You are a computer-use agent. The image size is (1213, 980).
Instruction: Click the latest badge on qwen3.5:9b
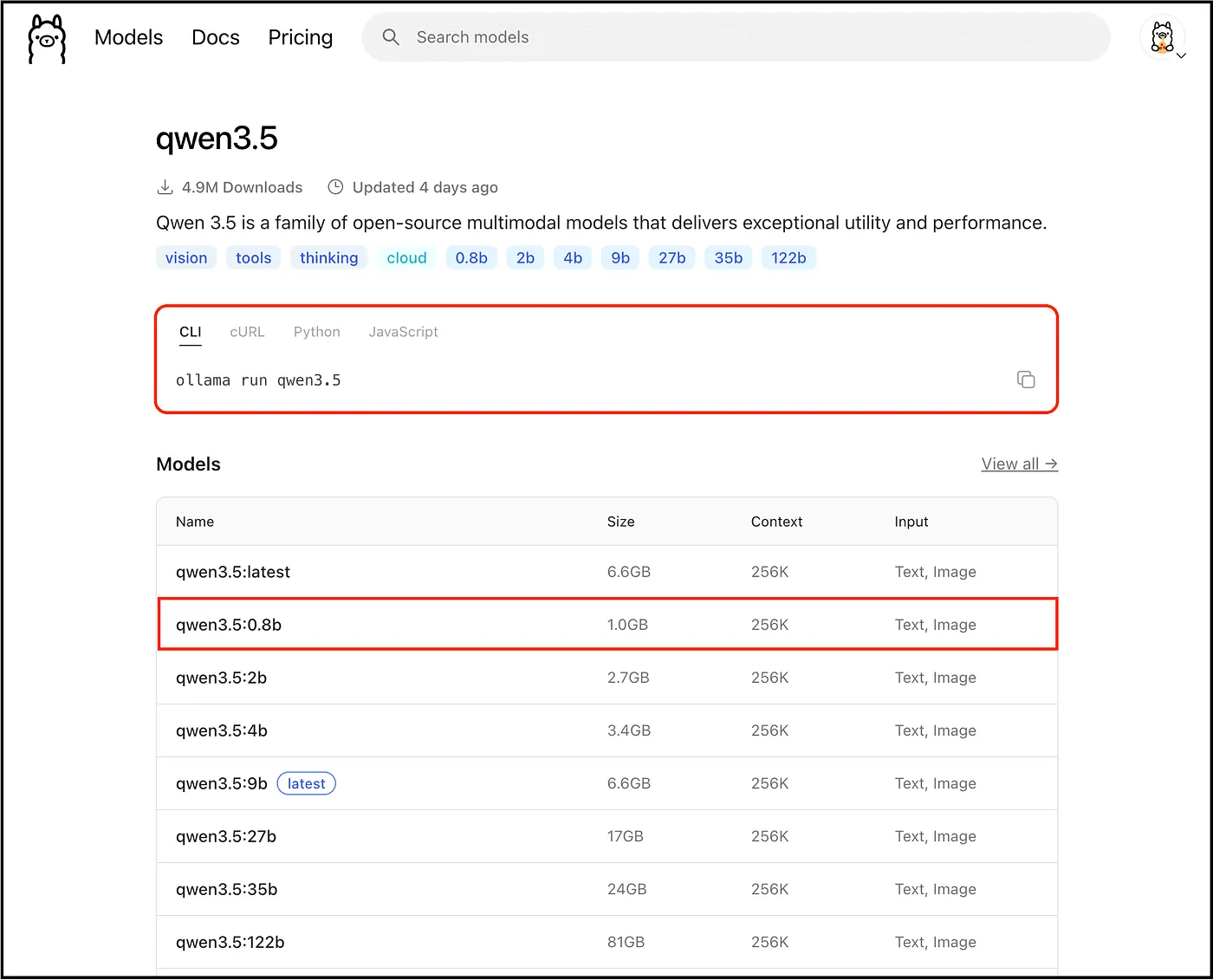point(307,783)
